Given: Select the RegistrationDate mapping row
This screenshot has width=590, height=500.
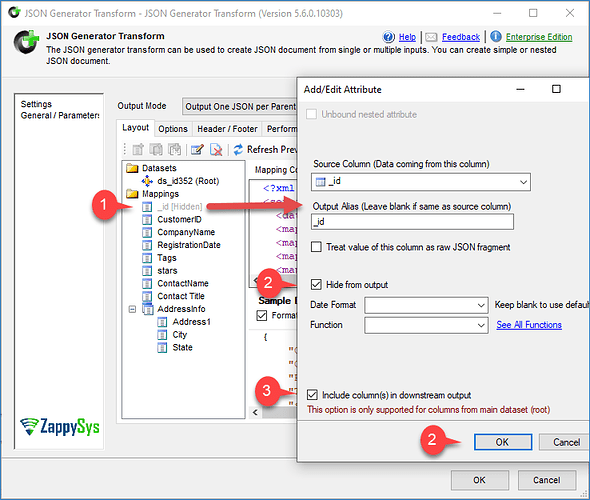Looking at the screenshot, I should click(x=189, y=245).
